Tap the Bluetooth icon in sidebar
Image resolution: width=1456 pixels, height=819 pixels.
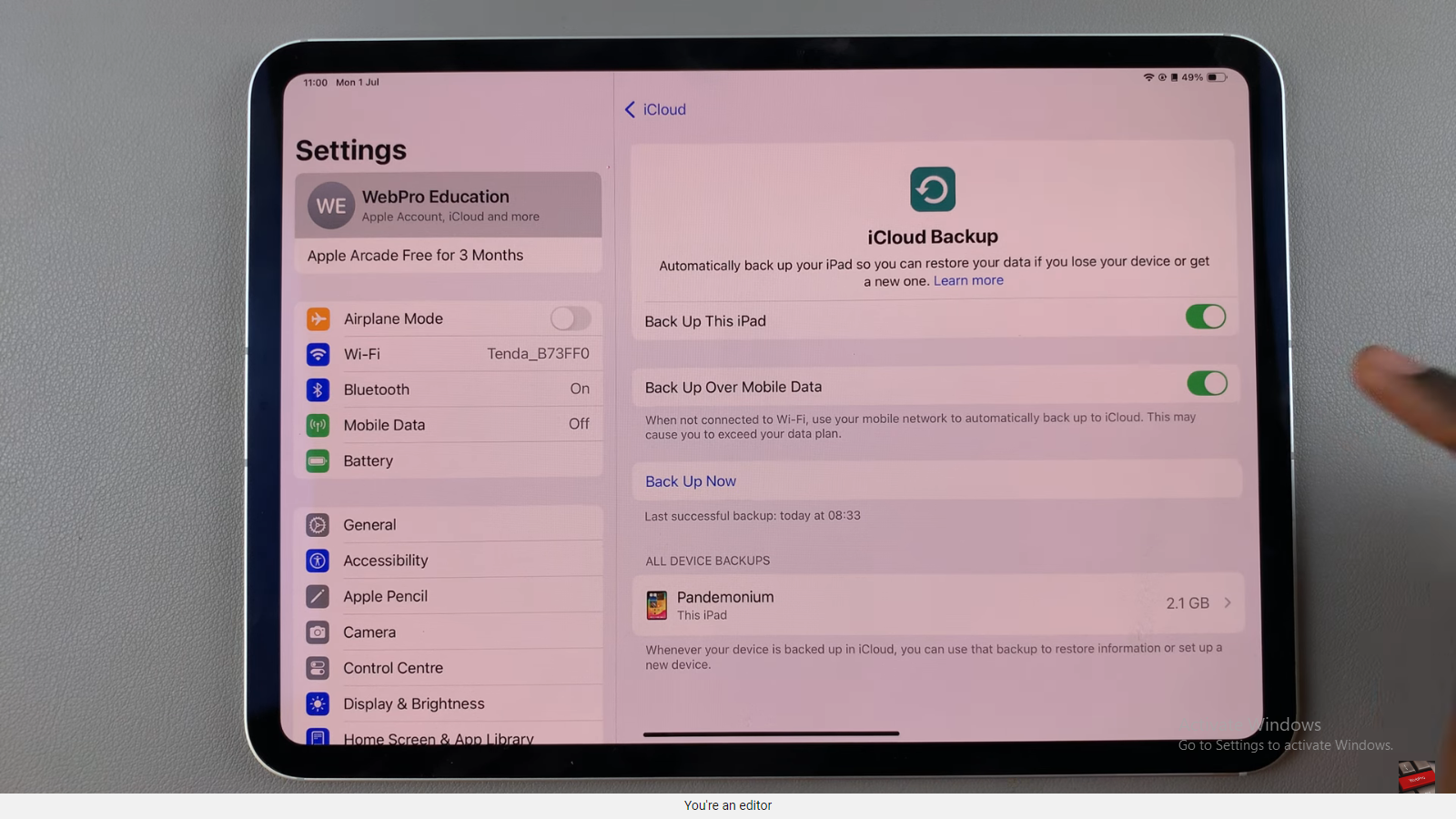pos(318,389)
